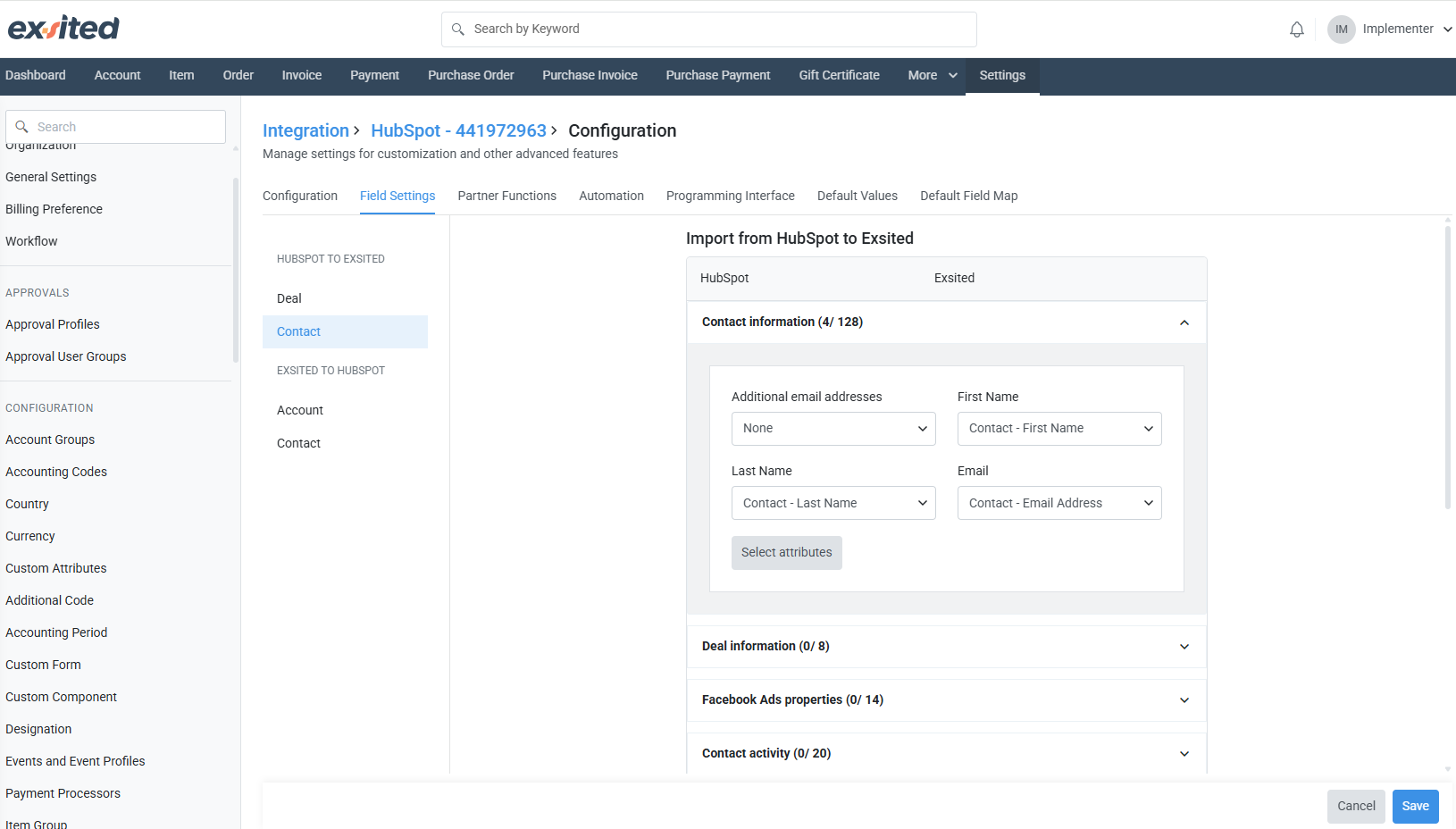
Task: Open the Settings menu
Action: pyautogui.click(x=1002, y=75)
